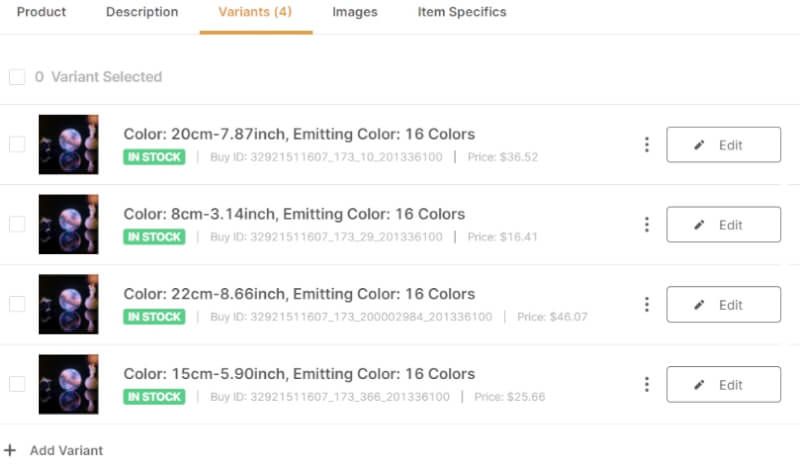Click the Price: $25.66 text
Viewport: 800px width, 474px height.
(509, 396)
